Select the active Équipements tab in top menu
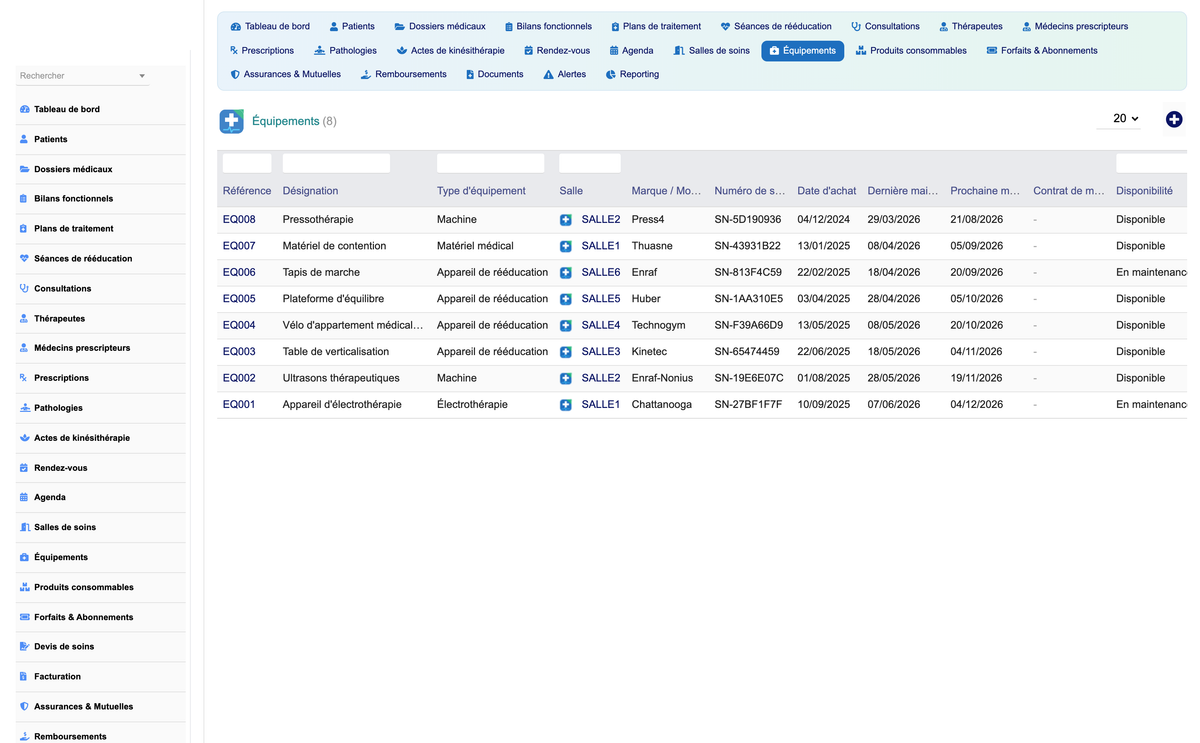The height and width of the screenshot is (743, 1200). pyautogui.click(x=802, y=50)
